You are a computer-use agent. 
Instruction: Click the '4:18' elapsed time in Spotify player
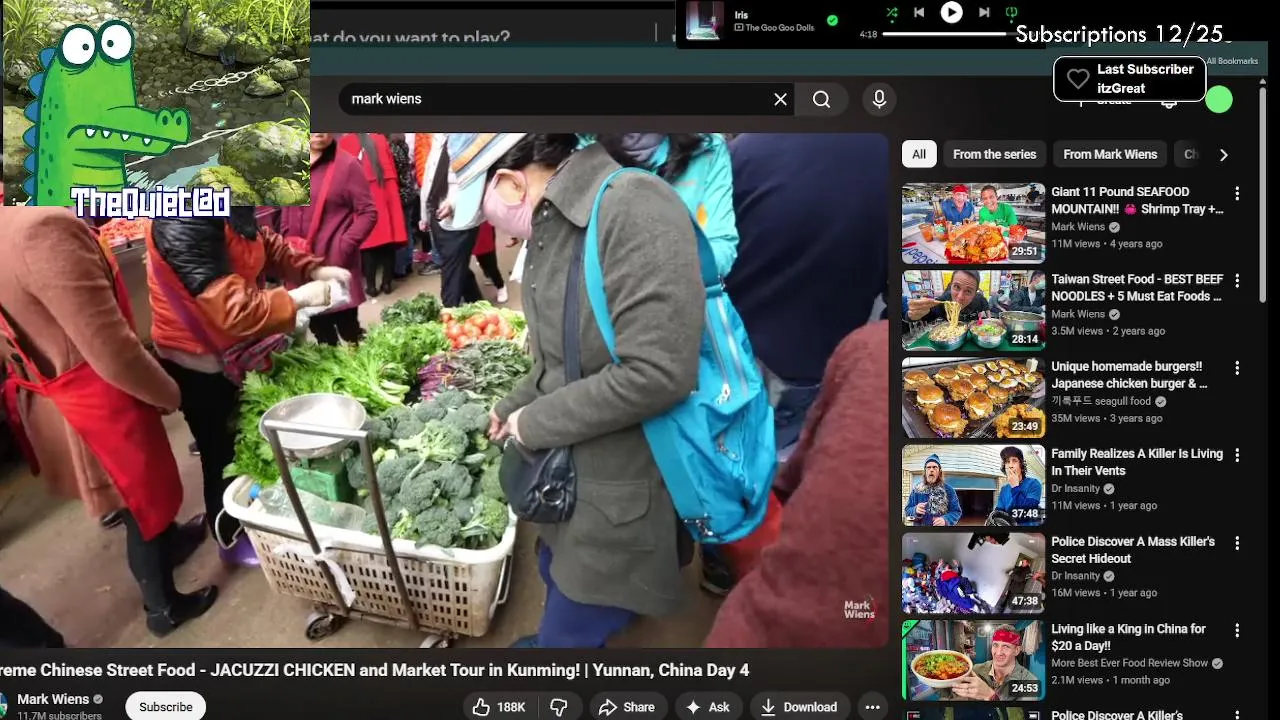coord(868,34)
